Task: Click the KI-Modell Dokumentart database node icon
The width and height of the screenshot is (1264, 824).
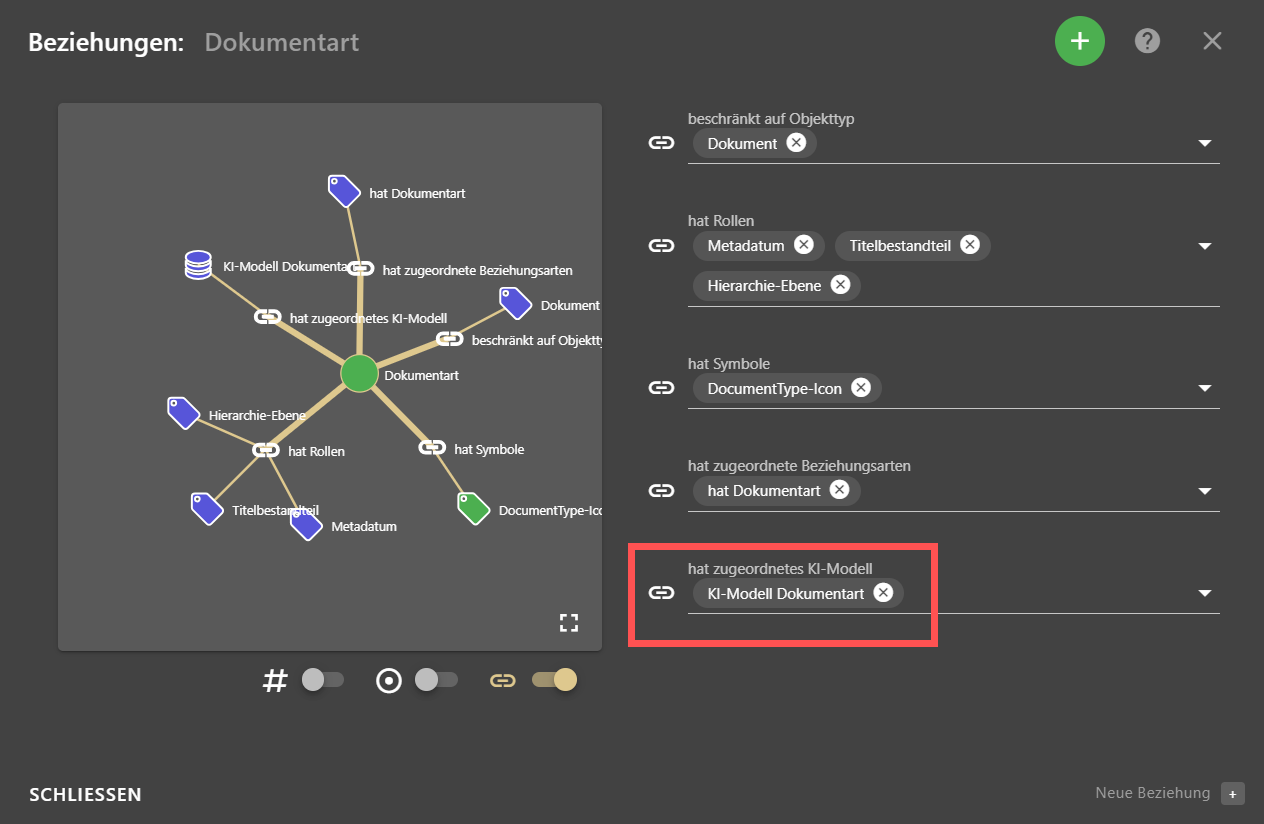Action: (199, 265)
